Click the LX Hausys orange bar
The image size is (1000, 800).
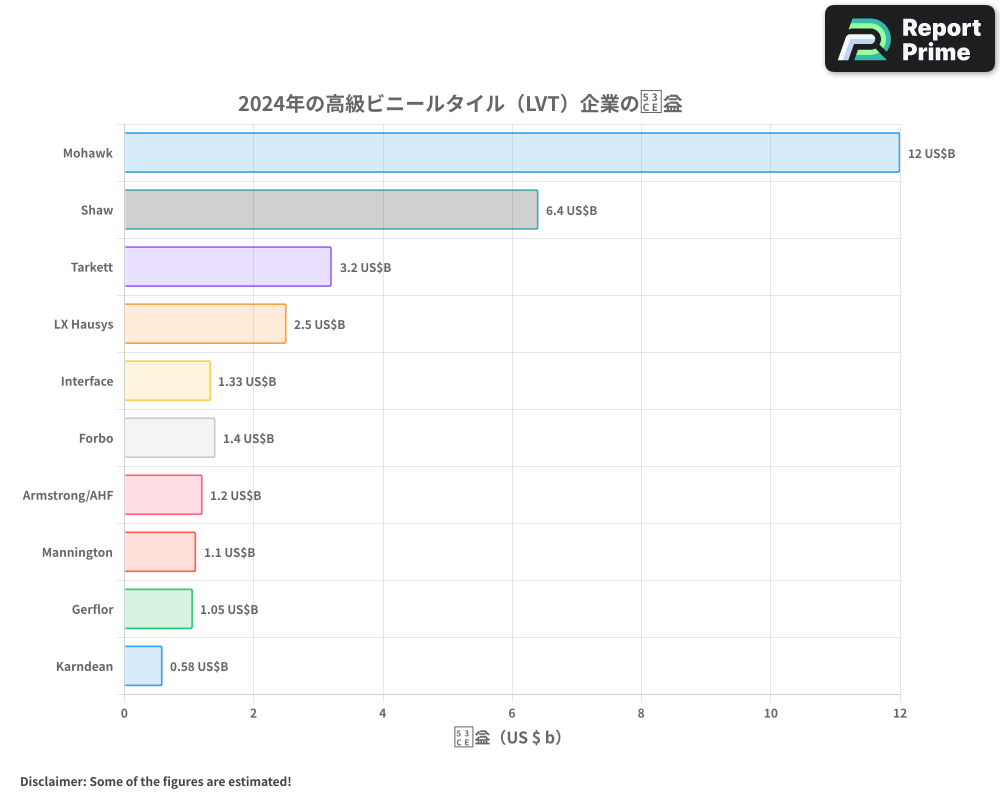click(x=203, y=324)
